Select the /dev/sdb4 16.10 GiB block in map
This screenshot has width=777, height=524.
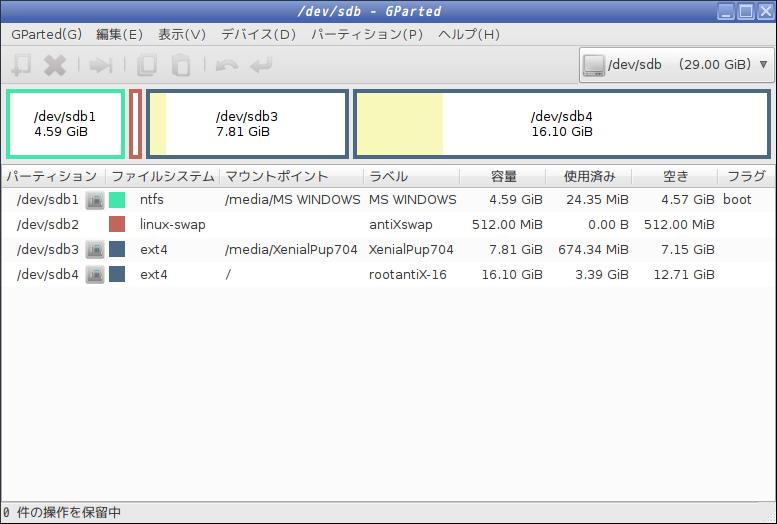[x=562, y=124]
